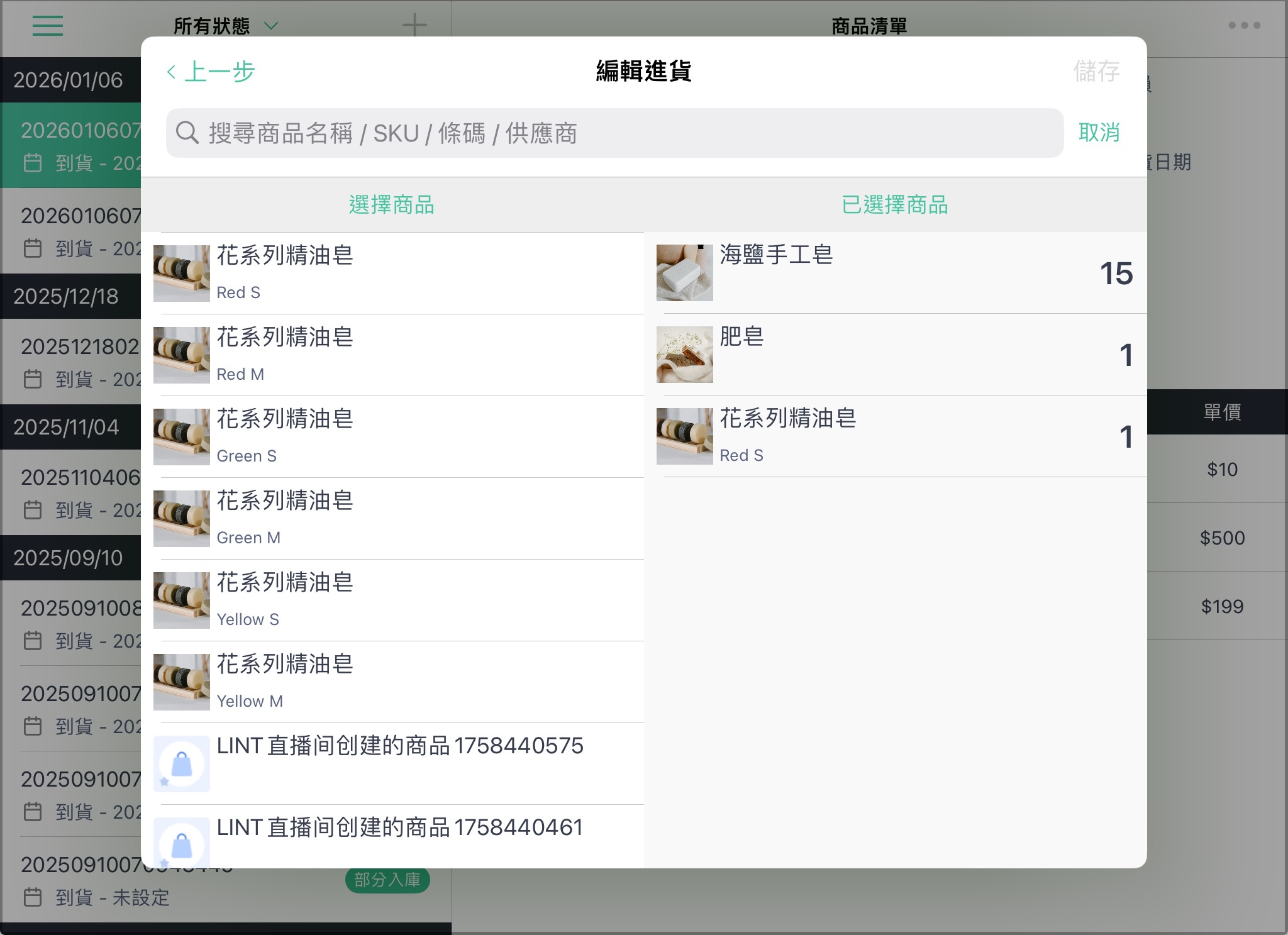Viewport: 1288px width, 935px height.
Task: Open the three-dots more options
Action: [1244, 25]
